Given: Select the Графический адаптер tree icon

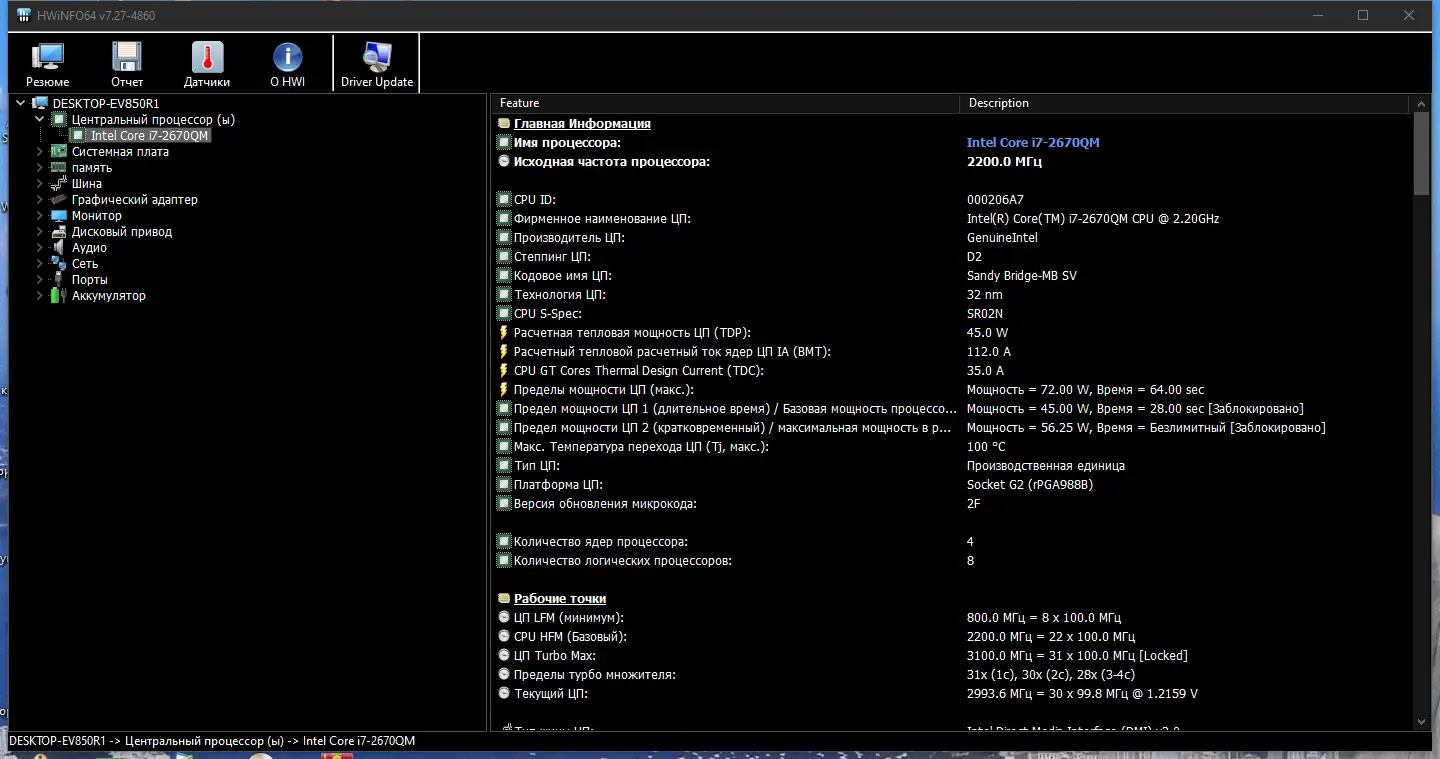Looking at the screenshot, I should [59, 200].
